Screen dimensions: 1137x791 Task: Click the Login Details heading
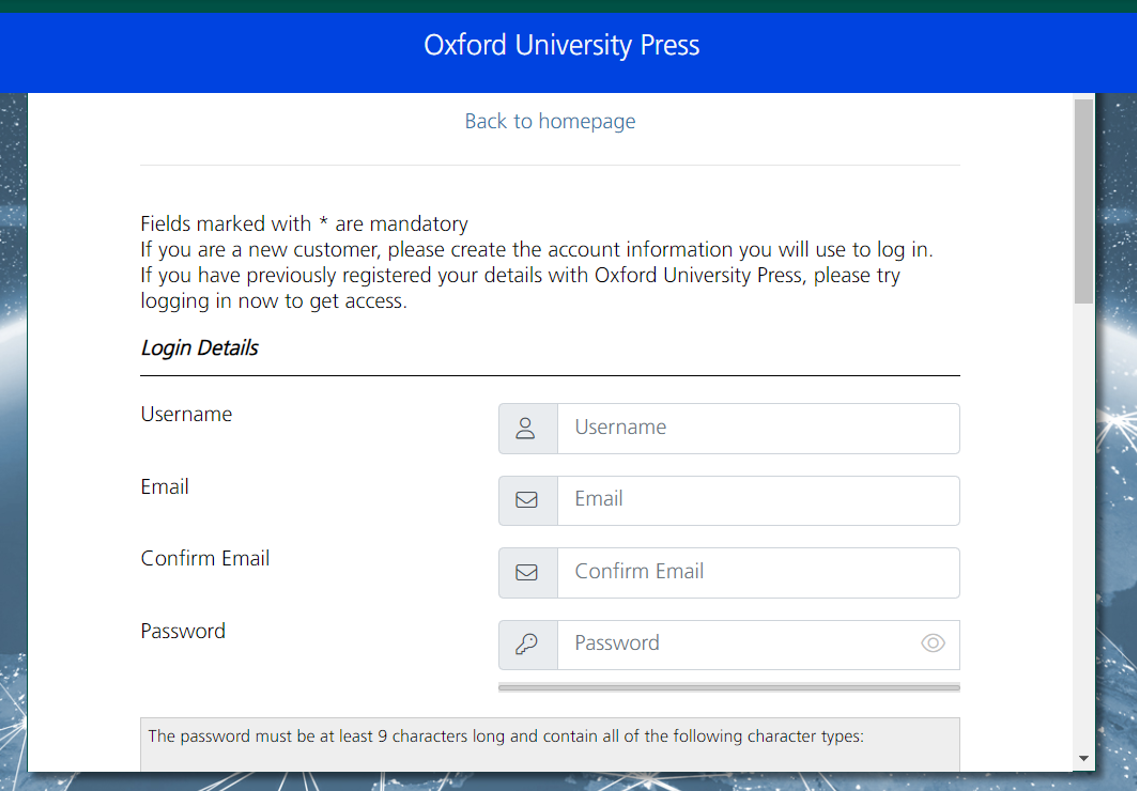(x=199, y=348)
